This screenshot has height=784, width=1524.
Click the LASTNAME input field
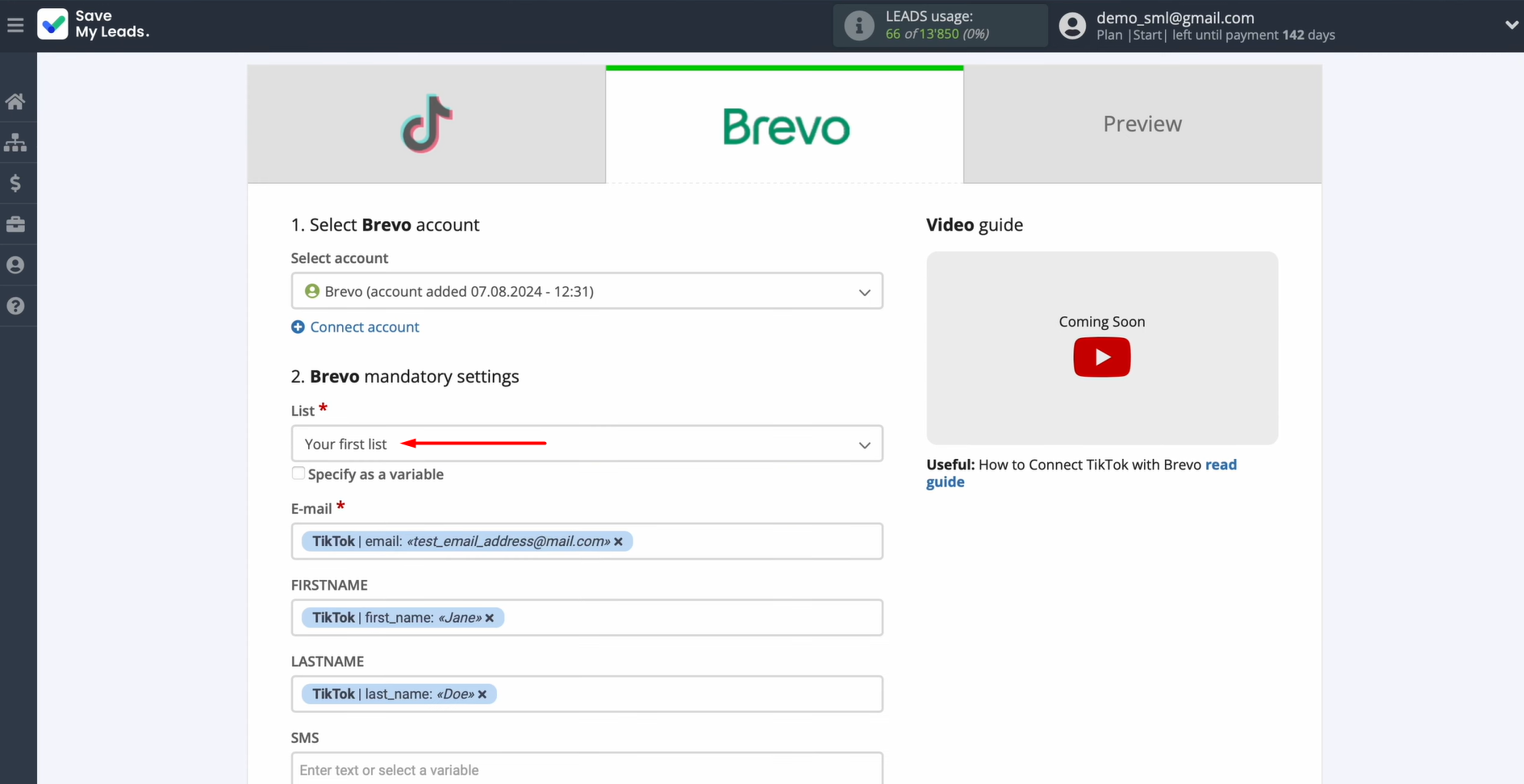(x=587, y=694)
